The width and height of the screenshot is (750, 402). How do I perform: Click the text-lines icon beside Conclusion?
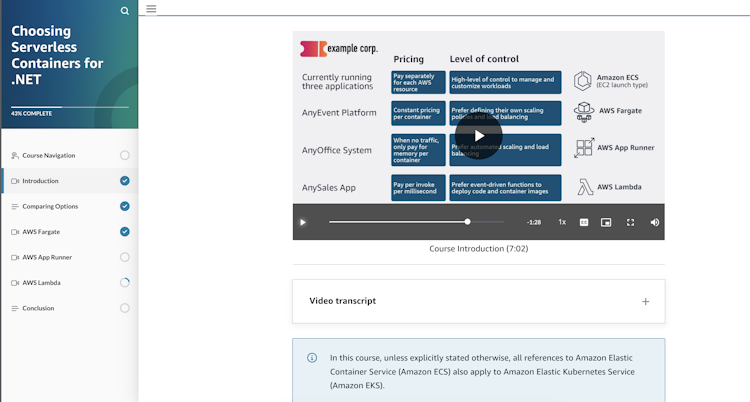click(x=15, y=308)
